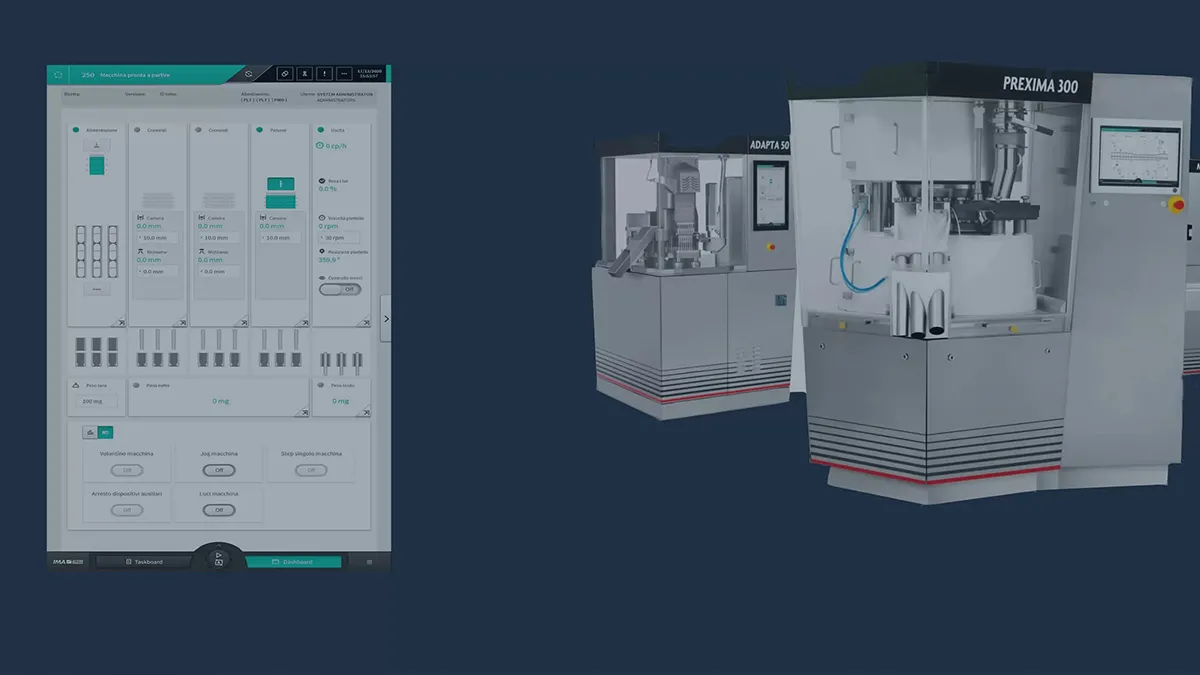Edit the Polvere Camera 10.0 mm field
Screen dimensions: 1200x675
pos(280,238)
